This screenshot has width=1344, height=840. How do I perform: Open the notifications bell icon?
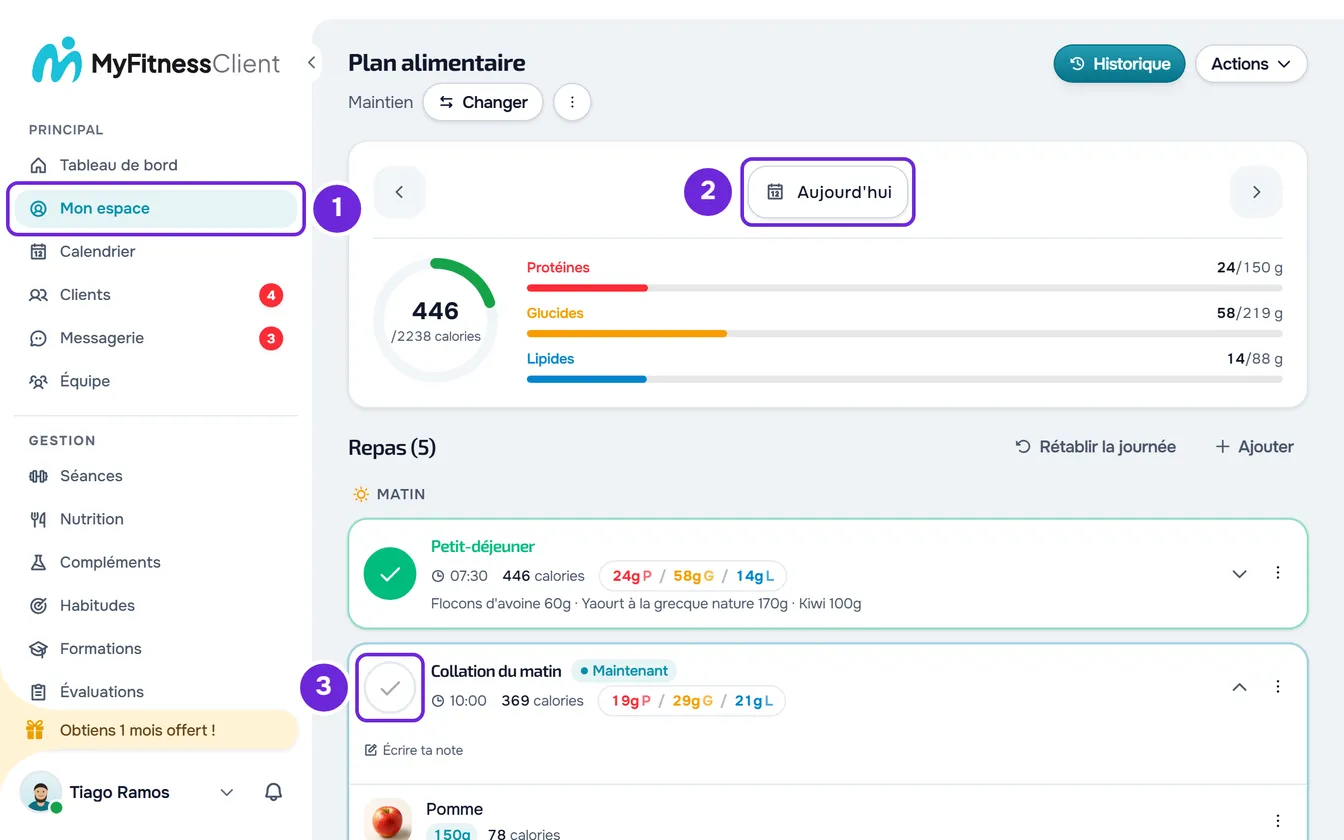tap(273, 792)
